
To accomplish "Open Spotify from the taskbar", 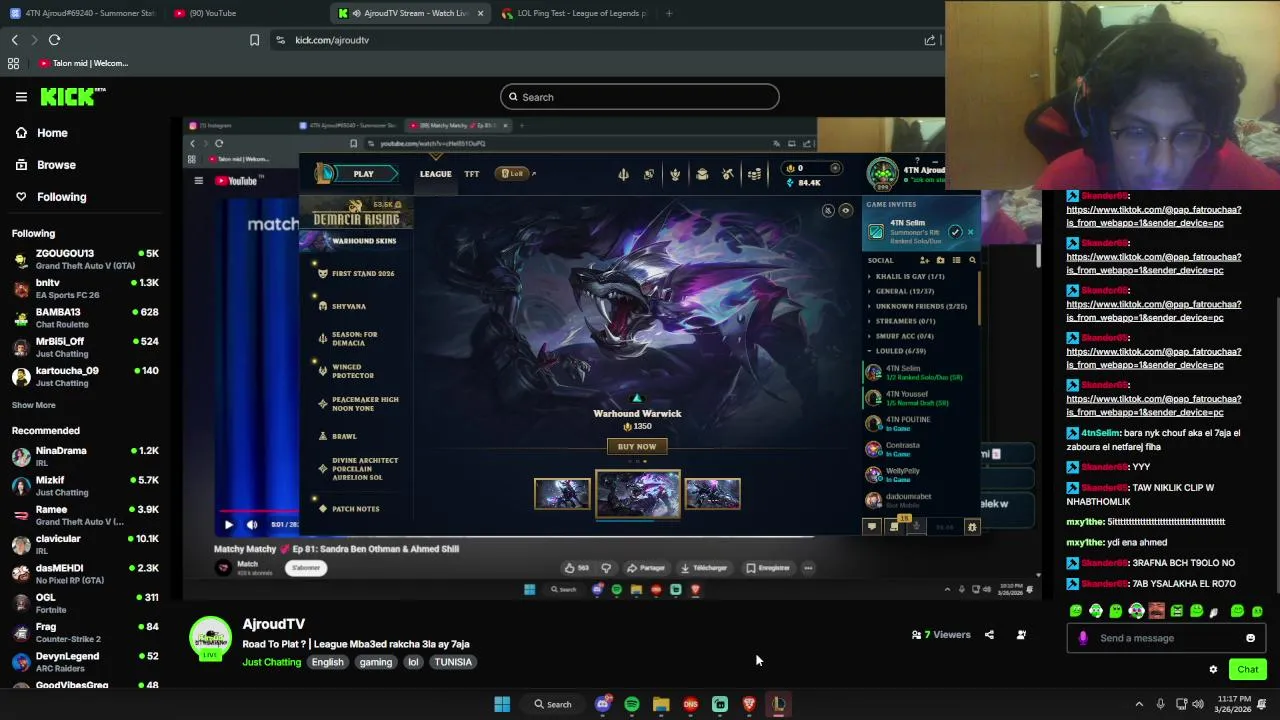I will pyautogui.click(x=632, y=704).
